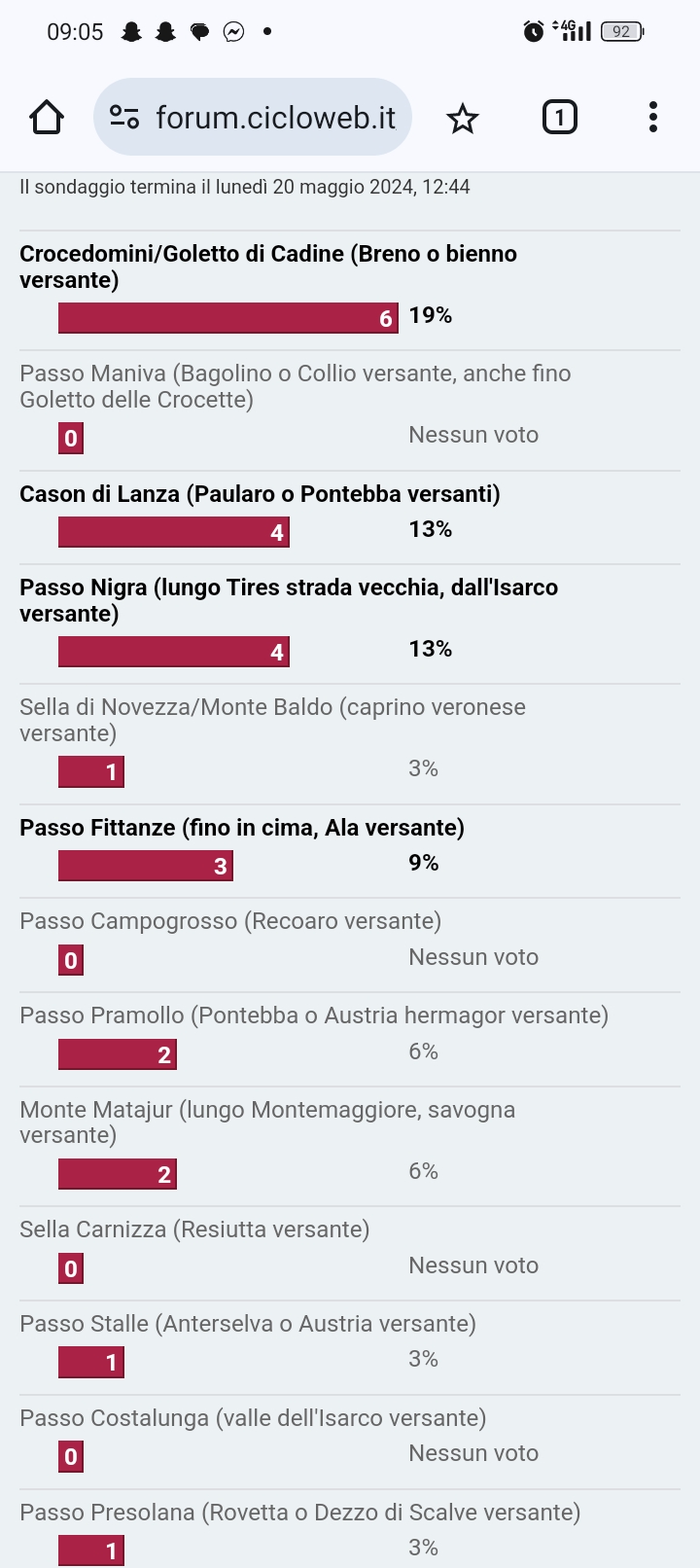Open the browser three-dot menu
The width and height of the screenshot is (700, 1568).
(x=653, y=118)
